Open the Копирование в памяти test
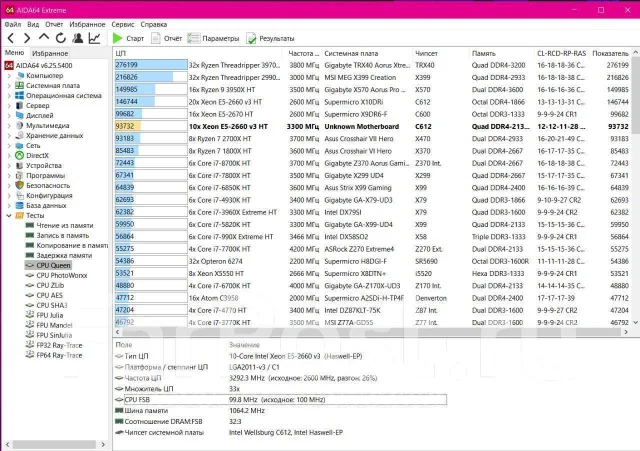 (x=67, y=245)
